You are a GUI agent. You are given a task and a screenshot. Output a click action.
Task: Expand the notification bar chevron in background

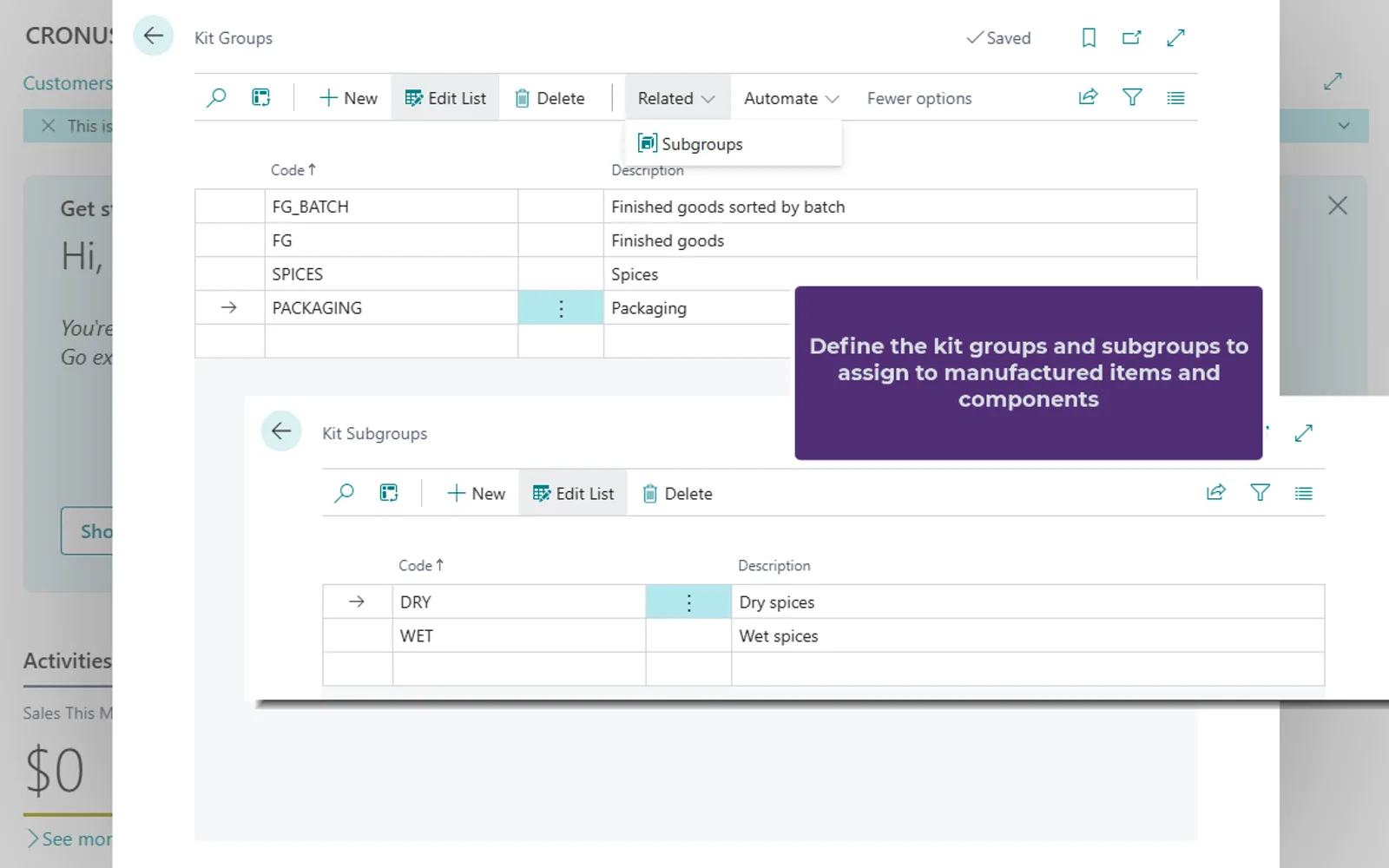[x=1343, y=126]
